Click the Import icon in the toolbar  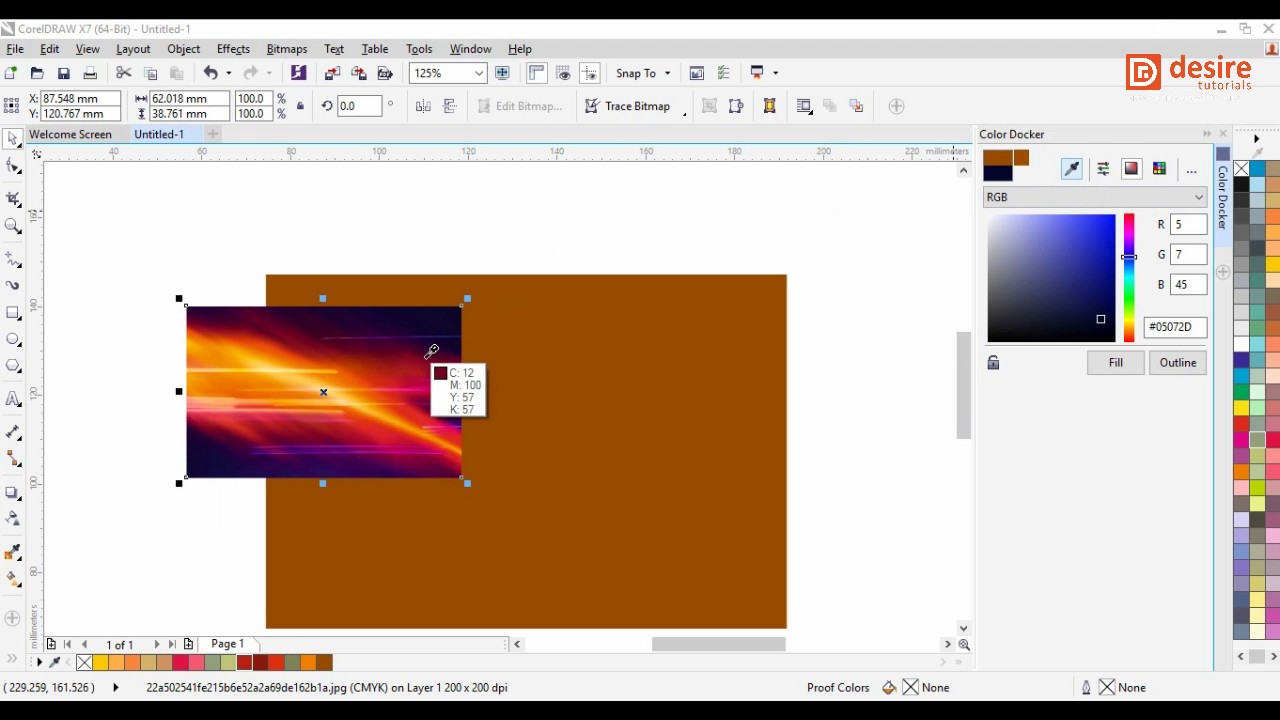pos(332,73)
